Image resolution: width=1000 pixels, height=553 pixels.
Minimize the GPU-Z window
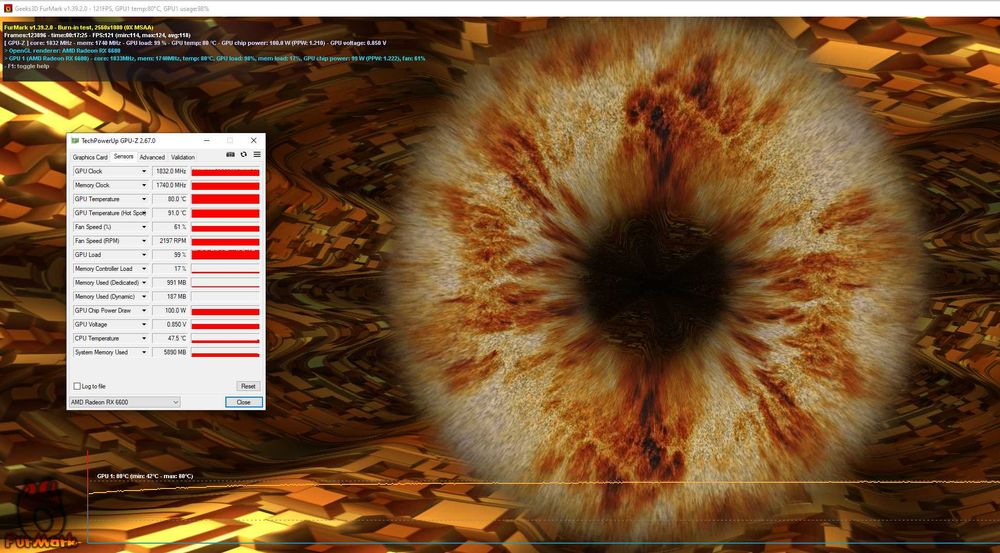(207, 140)
